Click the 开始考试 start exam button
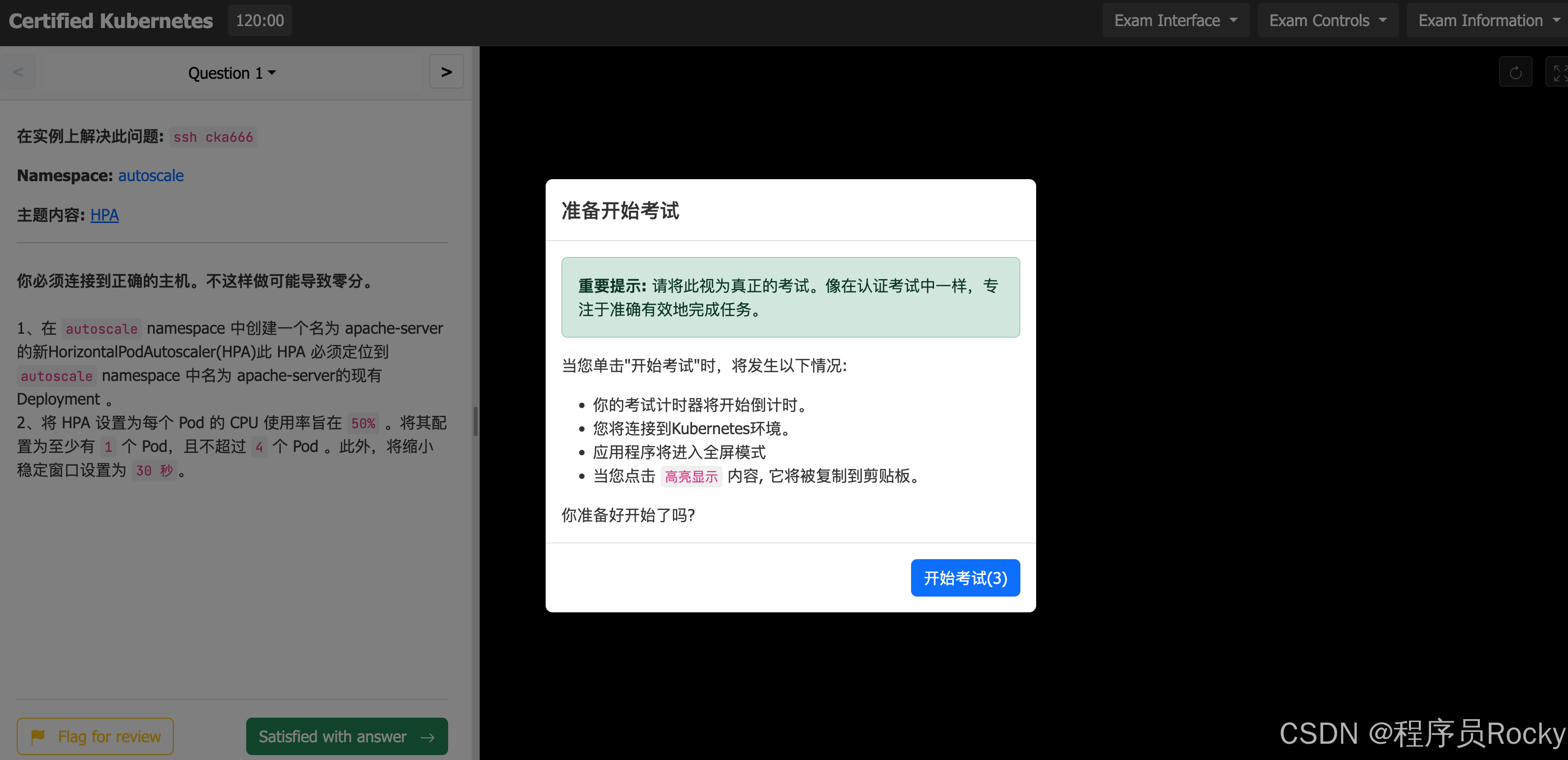1568x760 pixels. tap(965, 577)
